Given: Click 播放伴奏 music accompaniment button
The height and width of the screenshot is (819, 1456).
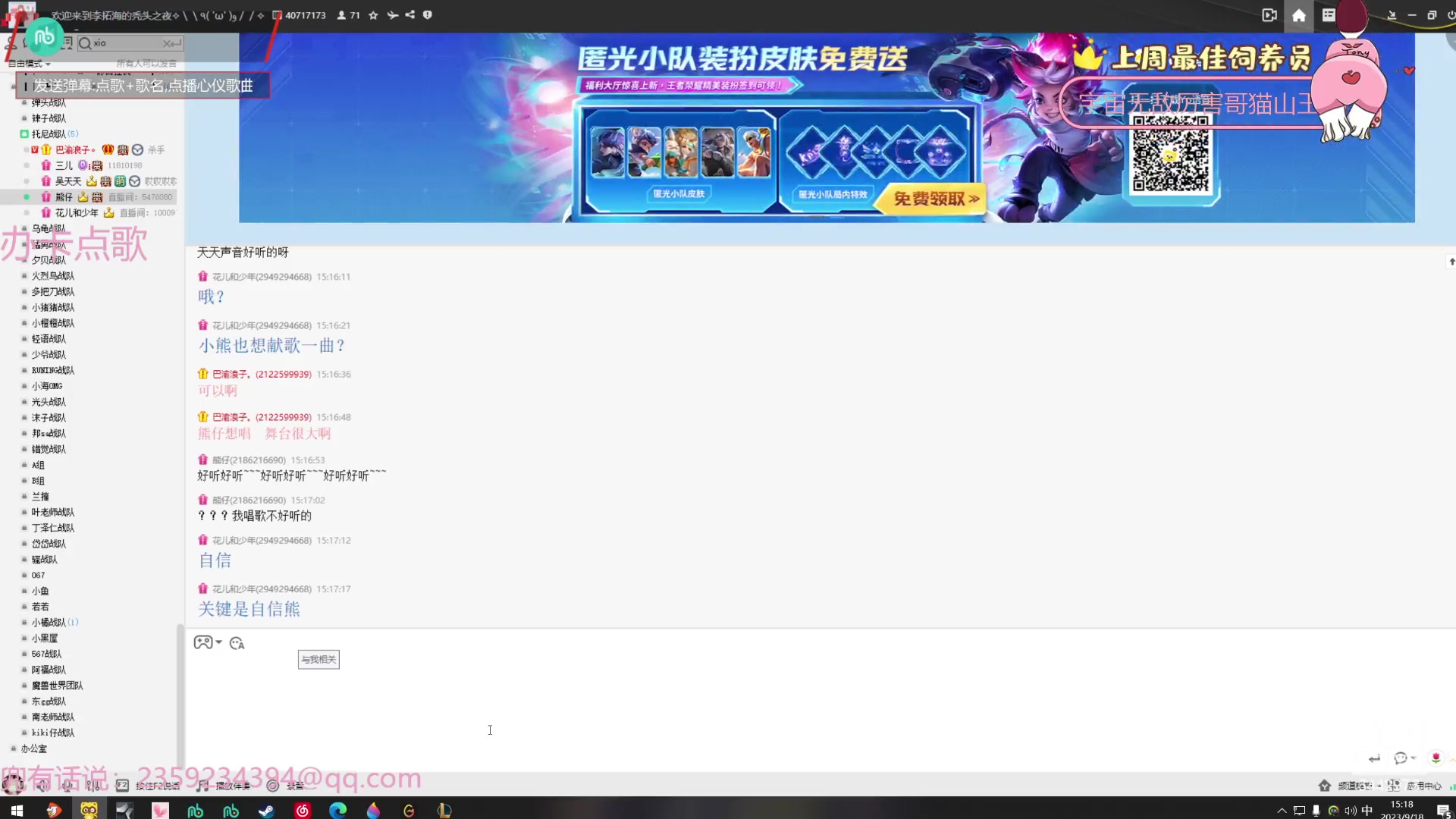Looking at the screenshot, I should pos(224,786).
